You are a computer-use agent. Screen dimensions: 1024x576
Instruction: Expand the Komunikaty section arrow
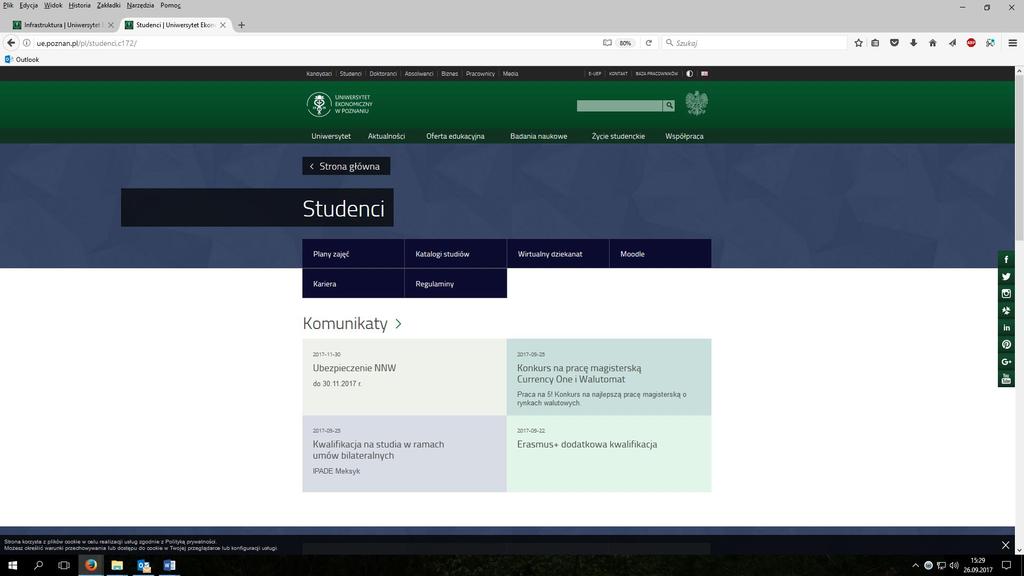pyautogui.click(x=398, y=323)
